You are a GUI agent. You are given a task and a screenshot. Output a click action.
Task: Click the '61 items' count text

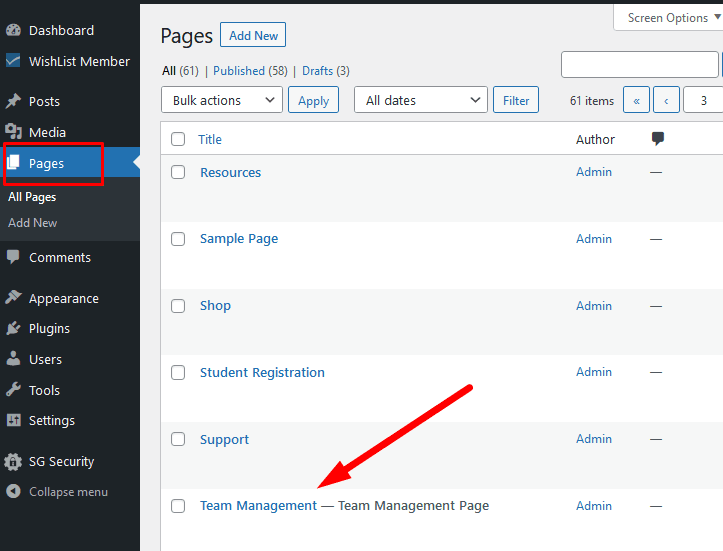(x=592, y=101)
